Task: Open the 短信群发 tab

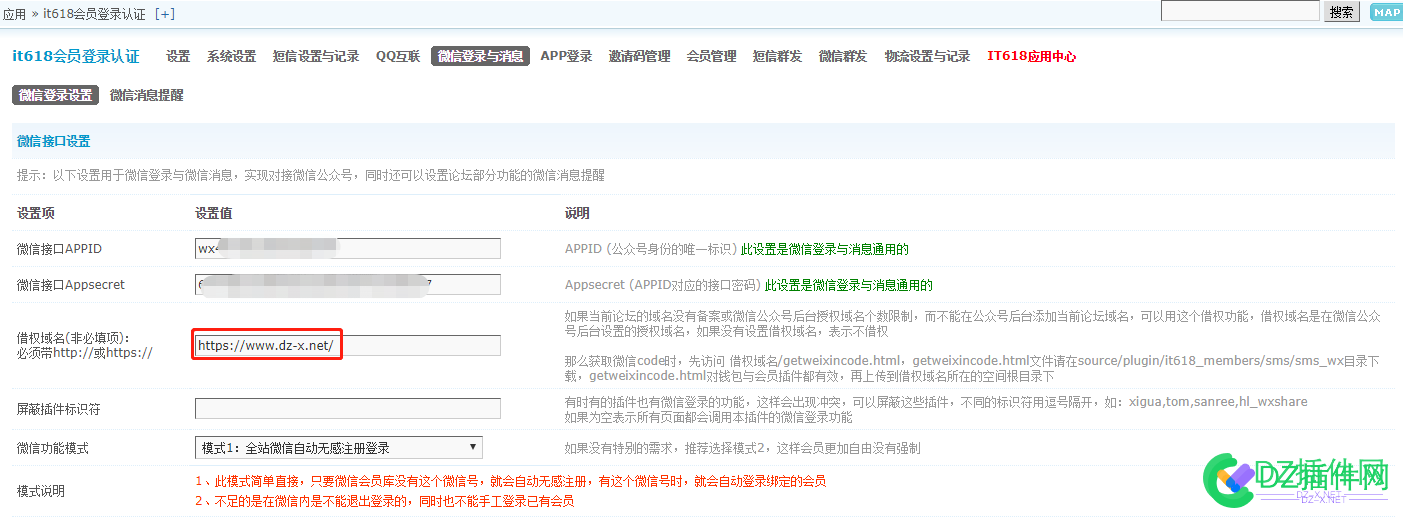Action: (777, 56)
